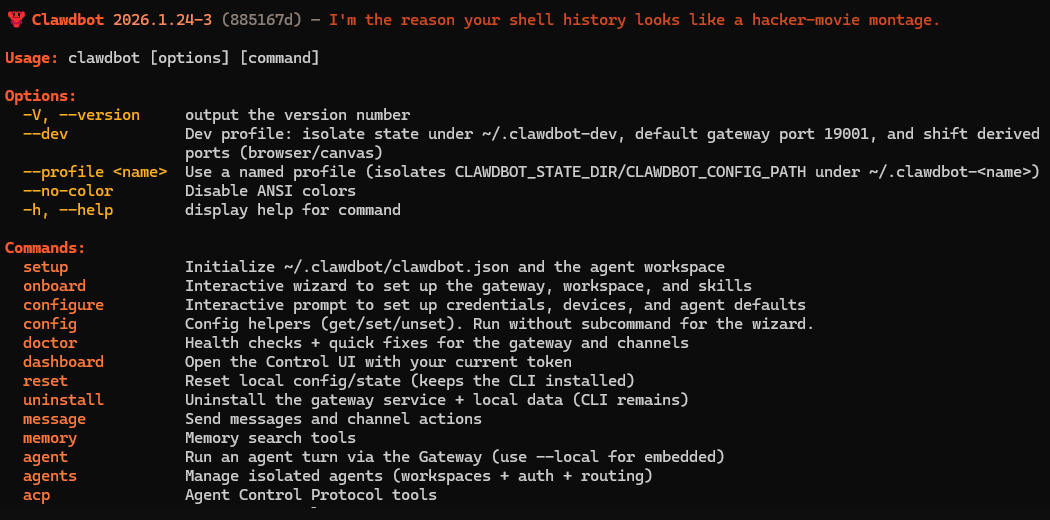Click the '--dev' option flag

point(46,134)
